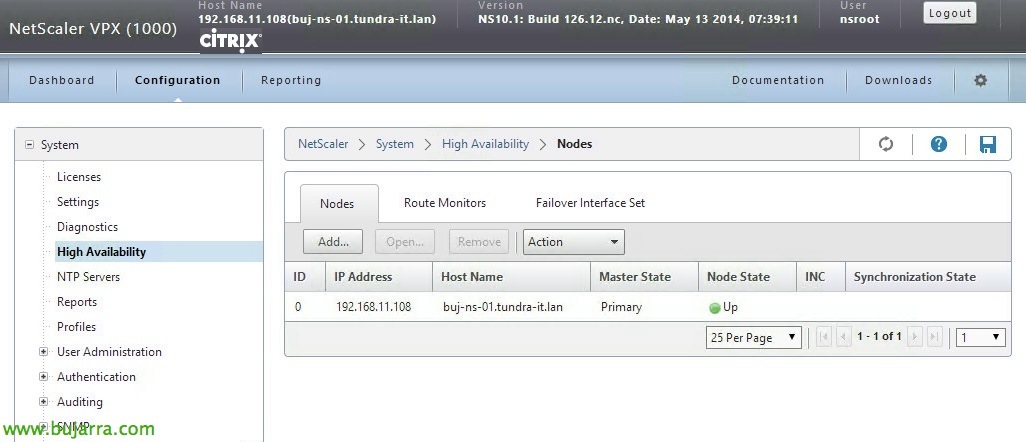Screen dimensions: 1026x442
Task: Go to previous page of nodes
Action: coord(843,337)
